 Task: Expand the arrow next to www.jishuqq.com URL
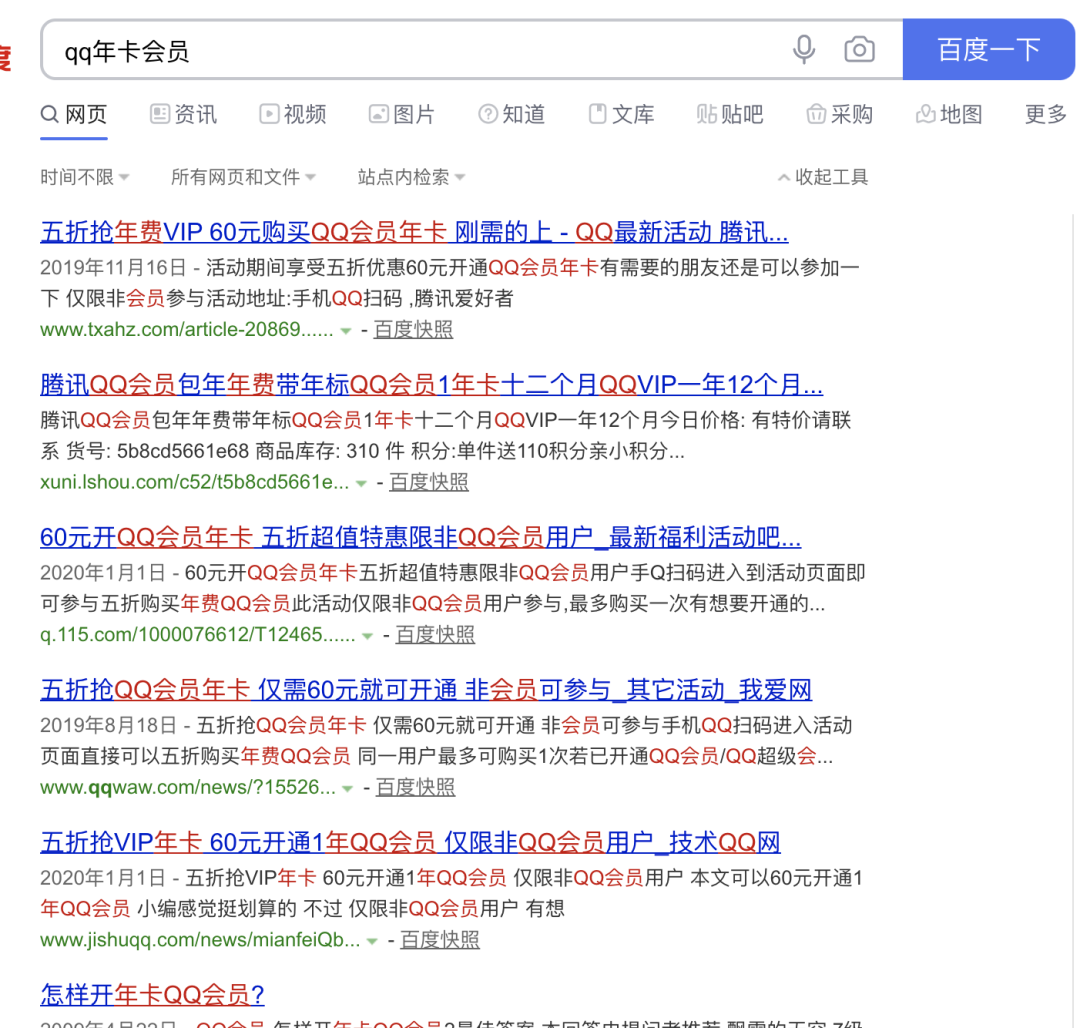click(373, 941)
